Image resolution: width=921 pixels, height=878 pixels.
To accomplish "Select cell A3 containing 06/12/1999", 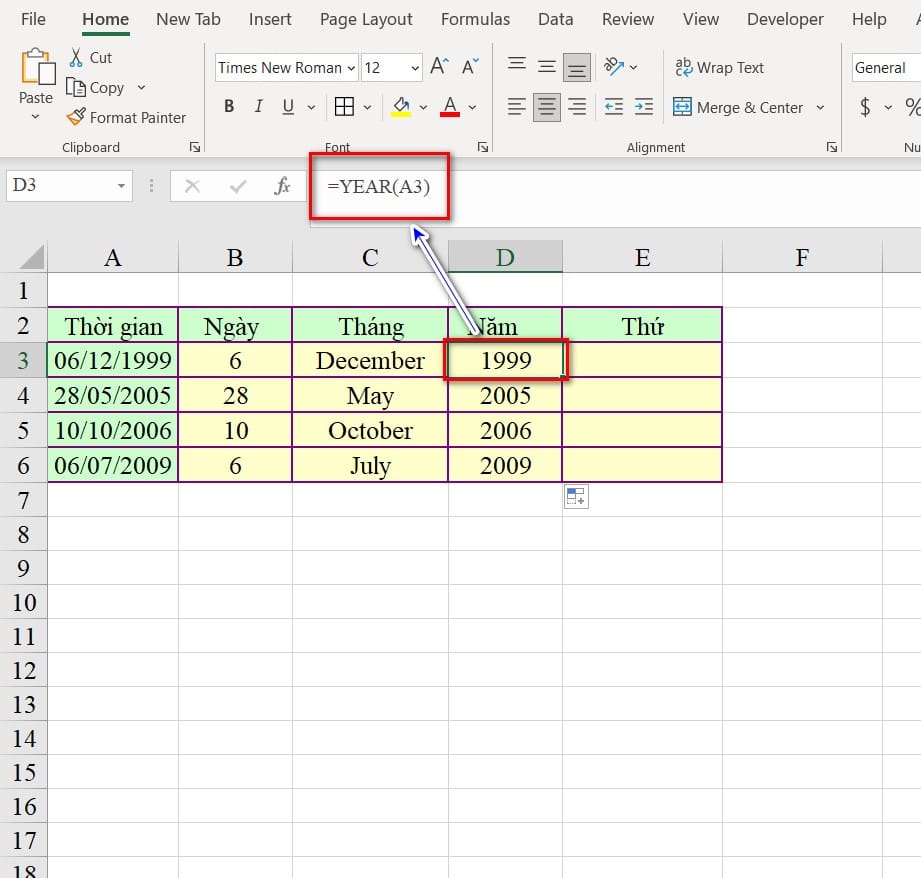I will [113, 361].
